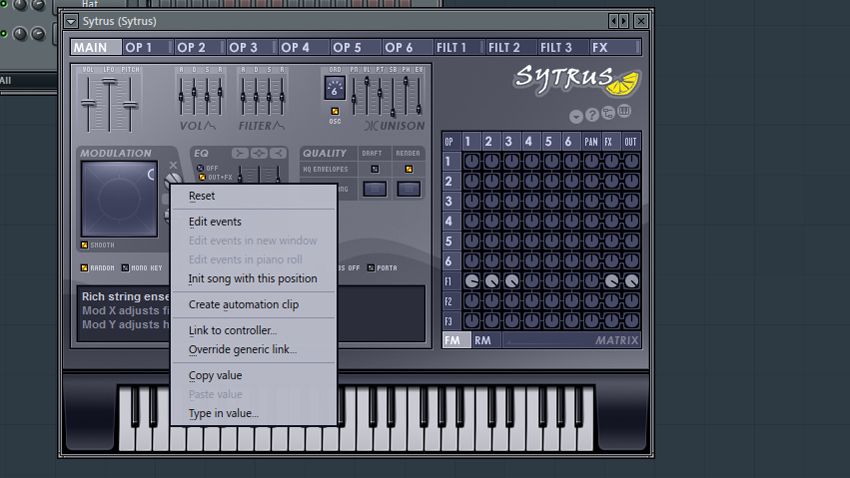Select Init song with this position

(254, 279)
